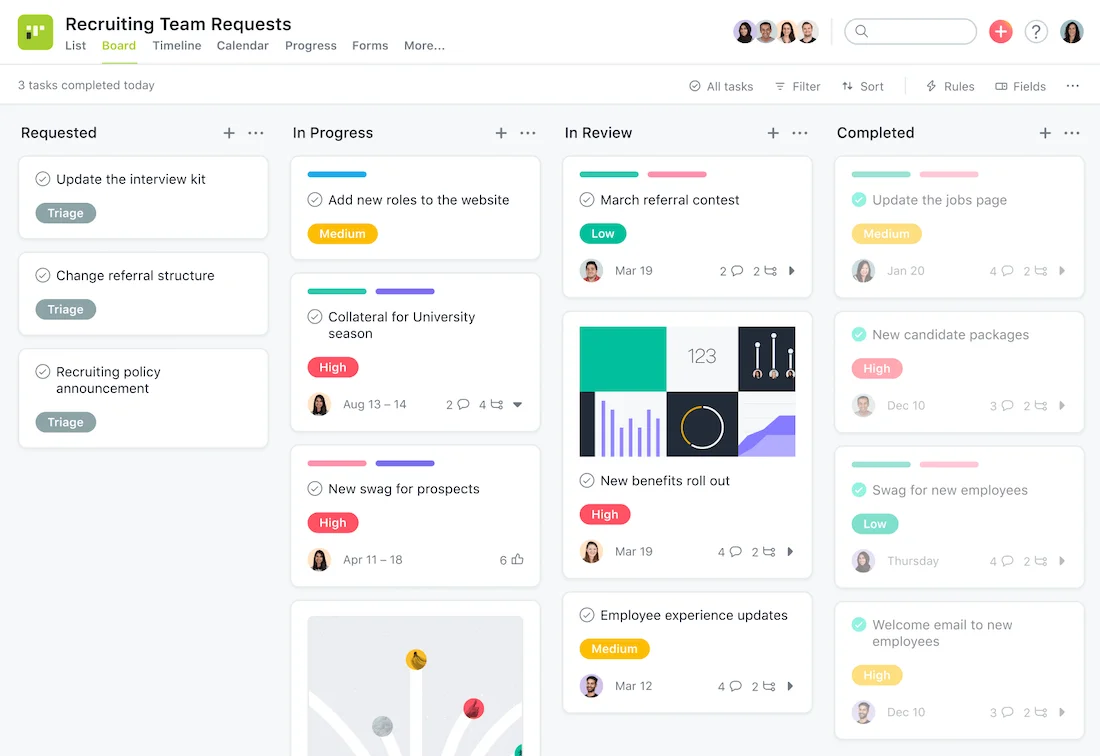Screen dimensions: 1100x756
Task: Click the Sort icon in the toolbar
Action: tap(846, 86)
